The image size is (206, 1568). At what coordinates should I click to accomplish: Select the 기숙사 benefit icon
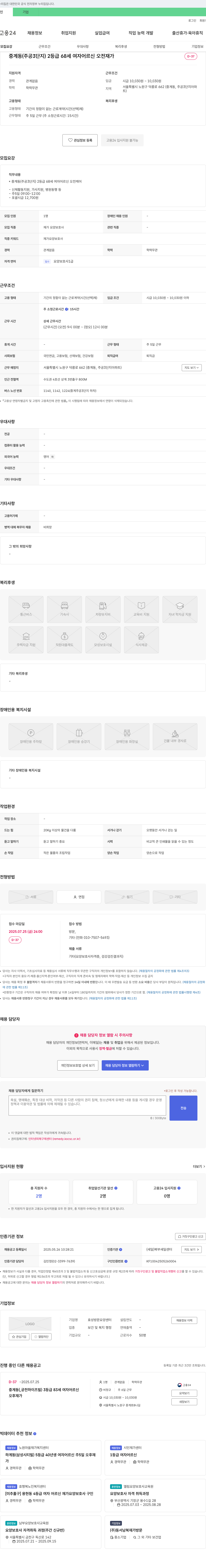[65, 609]
